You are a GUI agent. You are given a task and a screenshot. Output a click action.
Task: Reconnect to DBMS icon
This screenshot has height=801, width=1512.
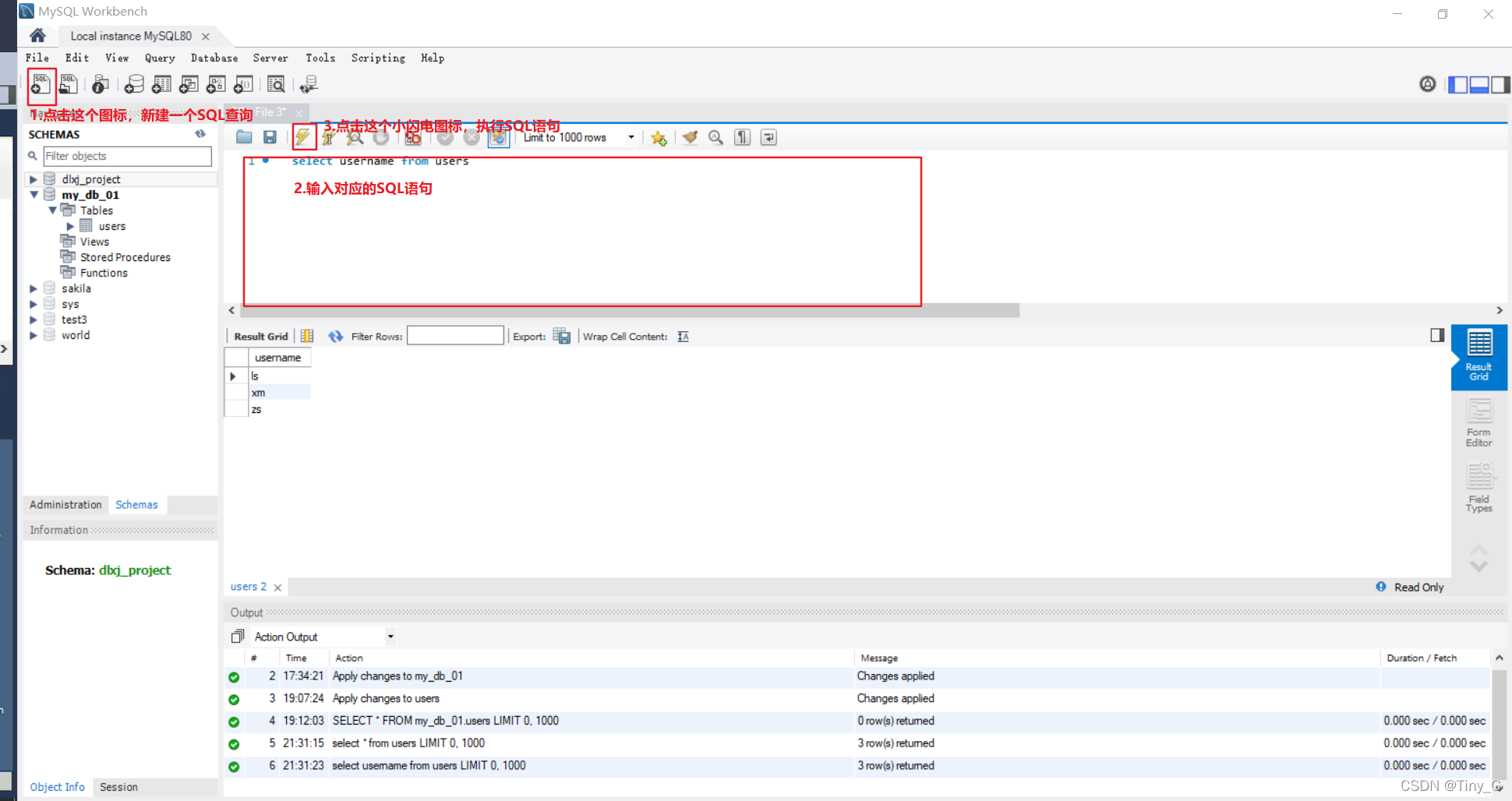click(309, 84)
